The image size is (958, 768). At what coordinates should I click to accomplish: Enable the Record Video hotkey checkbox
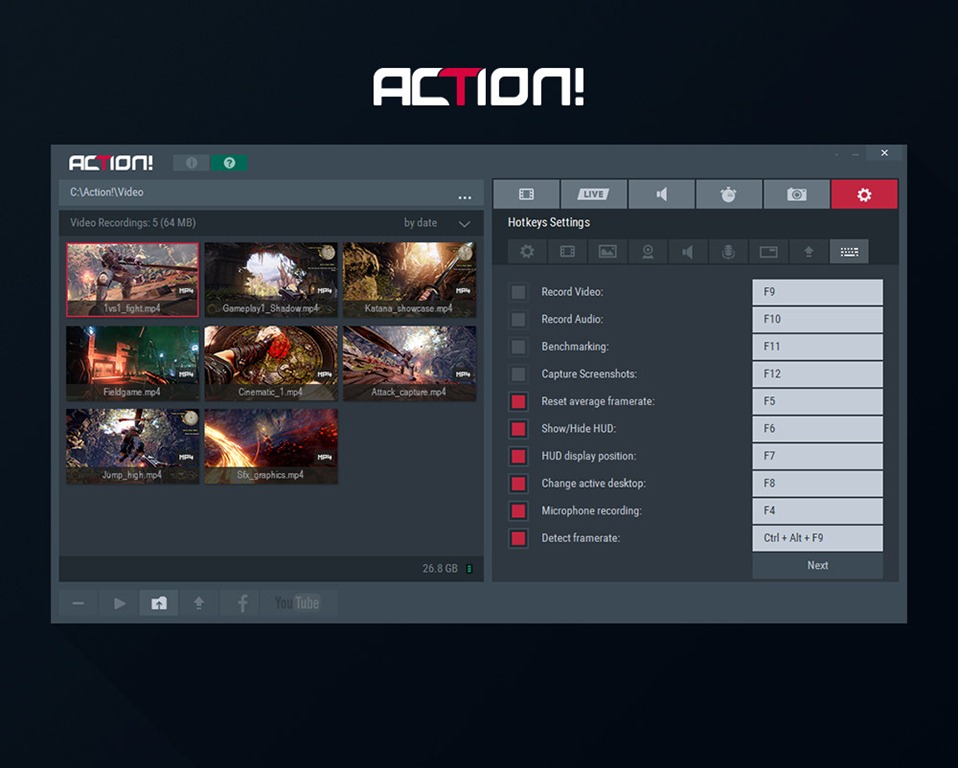pyautogui.click(x=518, y=292)
